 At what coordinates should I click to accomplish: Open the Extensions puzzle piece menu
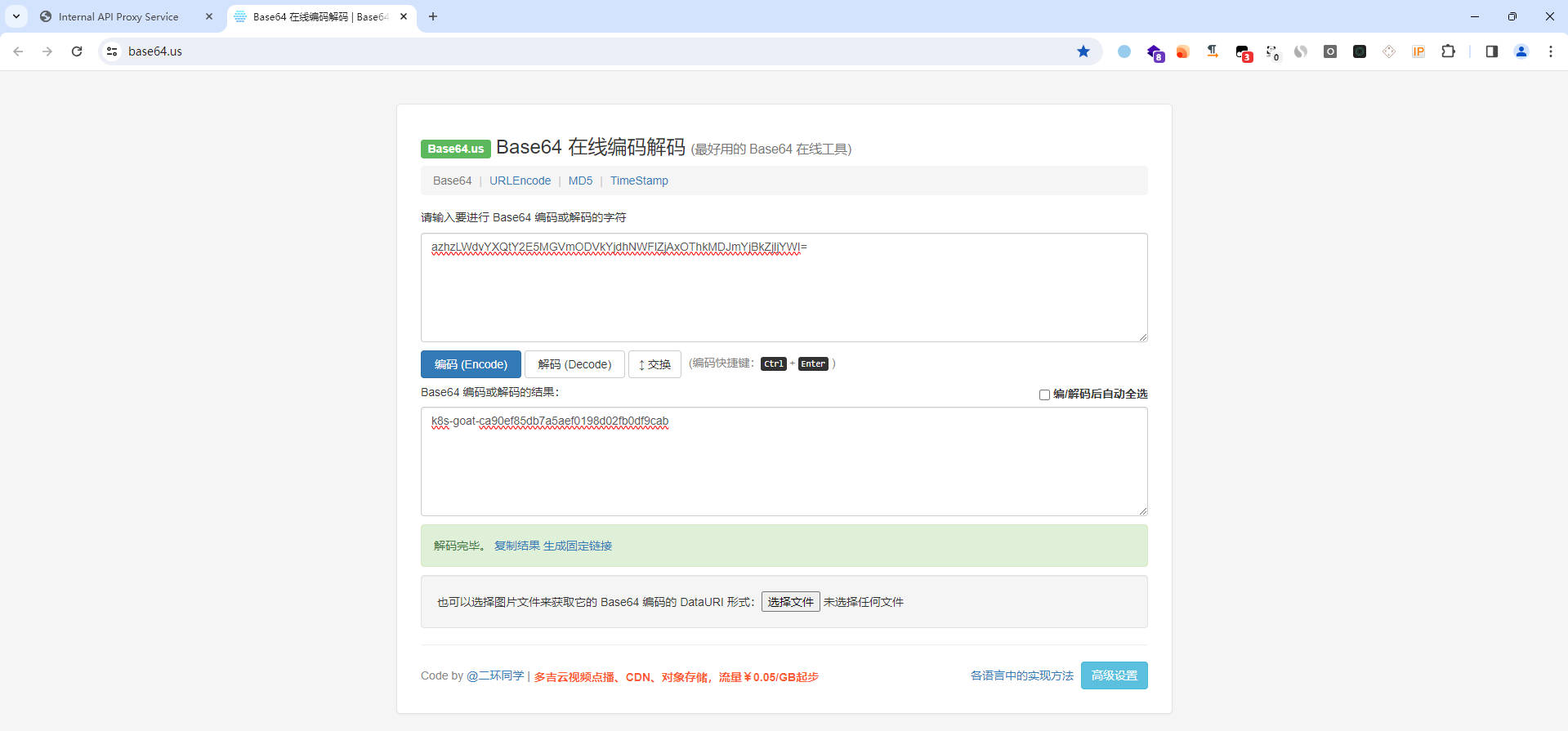1448,51
